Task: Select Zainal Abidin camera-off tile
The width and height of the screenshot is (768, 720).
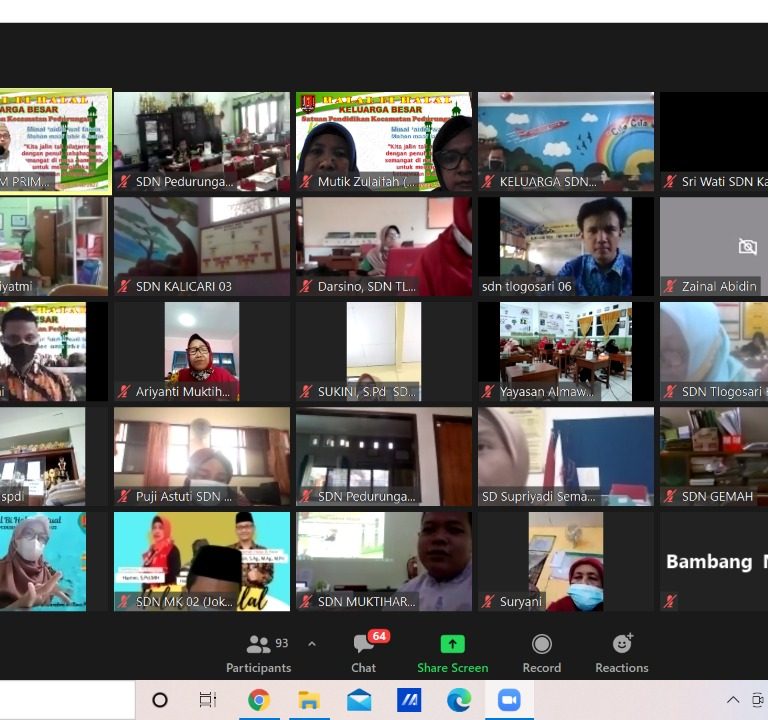Action: 714,246
